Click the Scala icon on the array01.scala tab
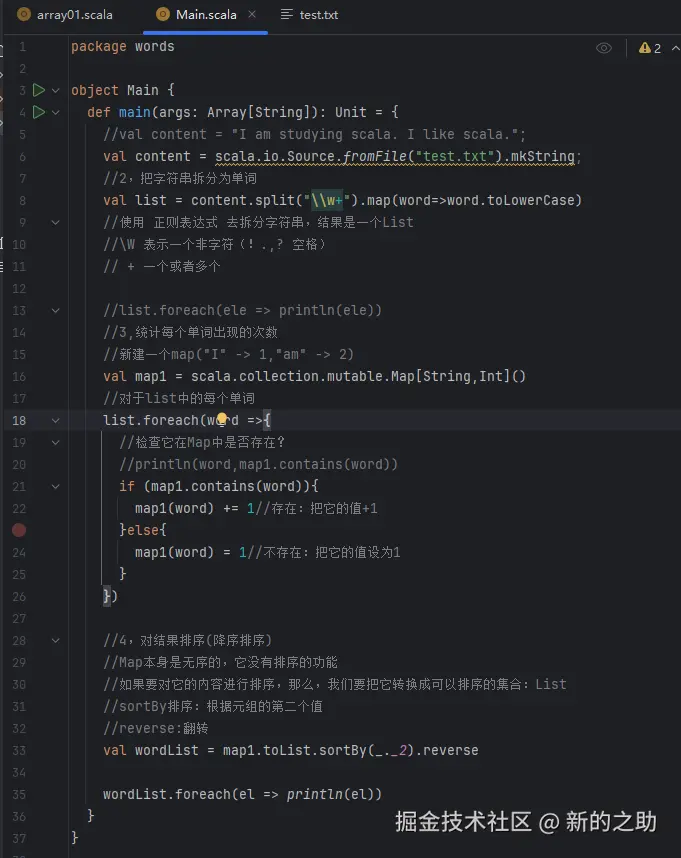Image resolution: width=681 pixels, height=858 pixels. (24, 14)
